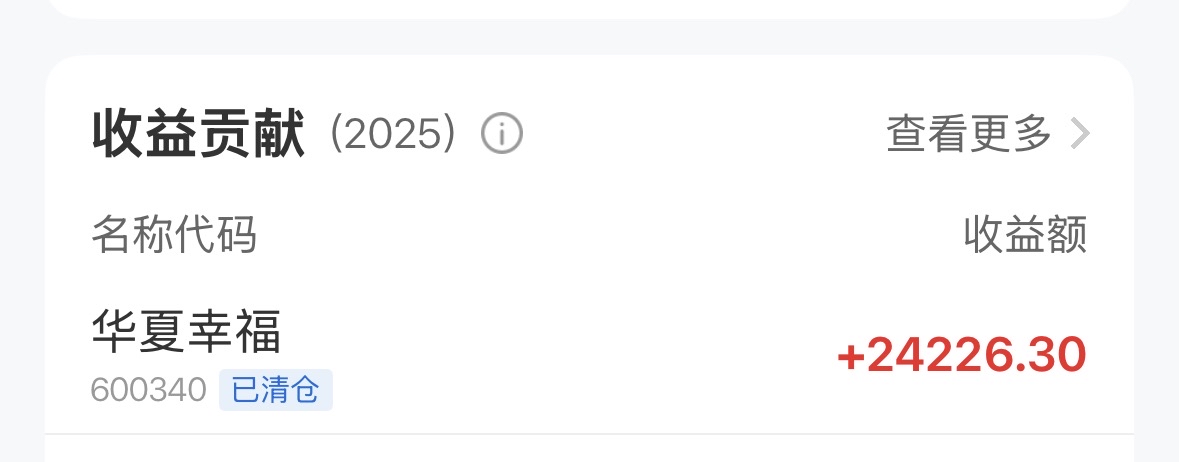Click the 收益贡献 section title
This screenshot has height=462, width=1179.
tap(198, 134)
